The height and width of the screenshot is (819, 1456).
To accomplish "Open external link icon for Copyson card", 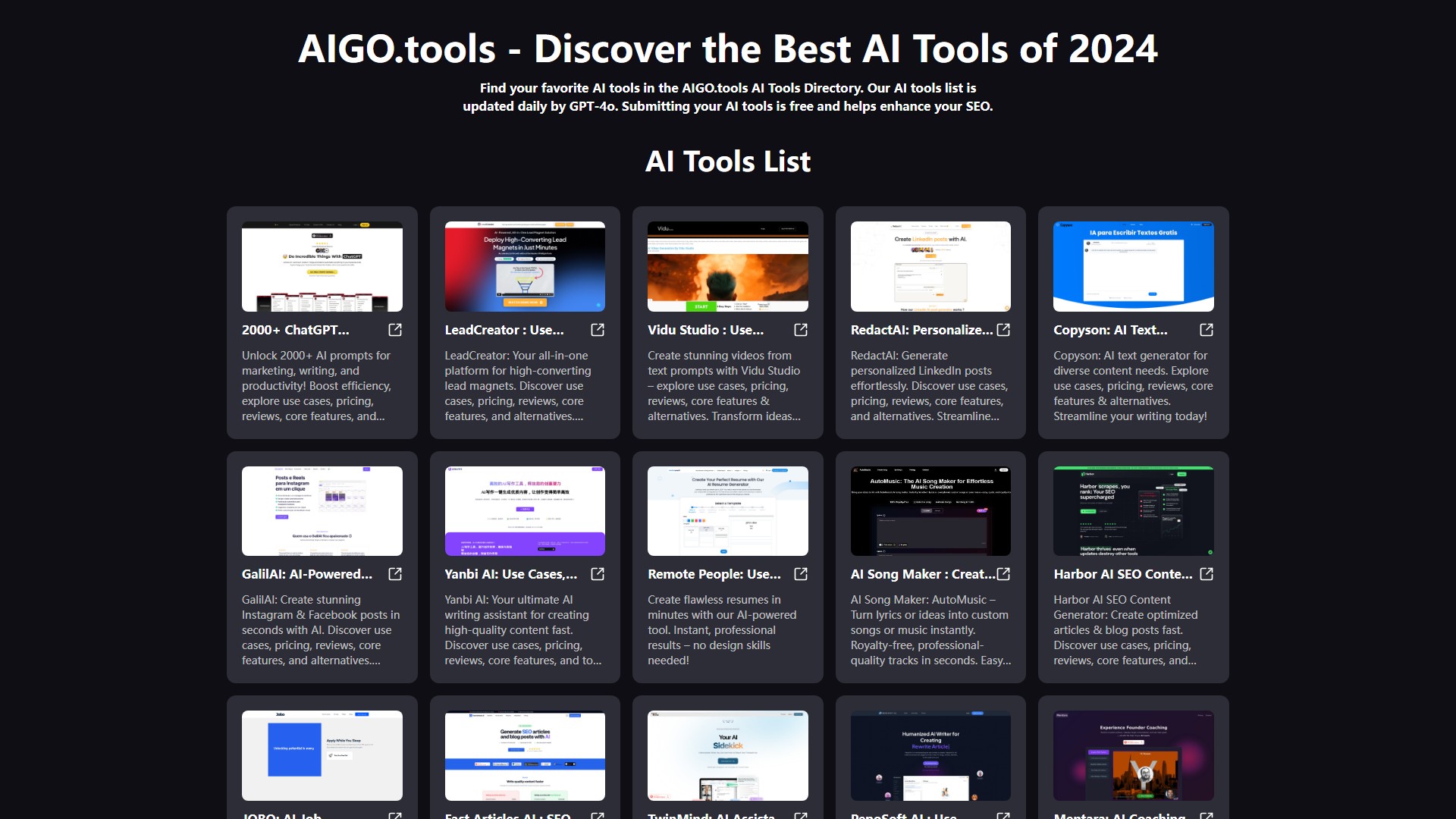I will [1207, 330].
